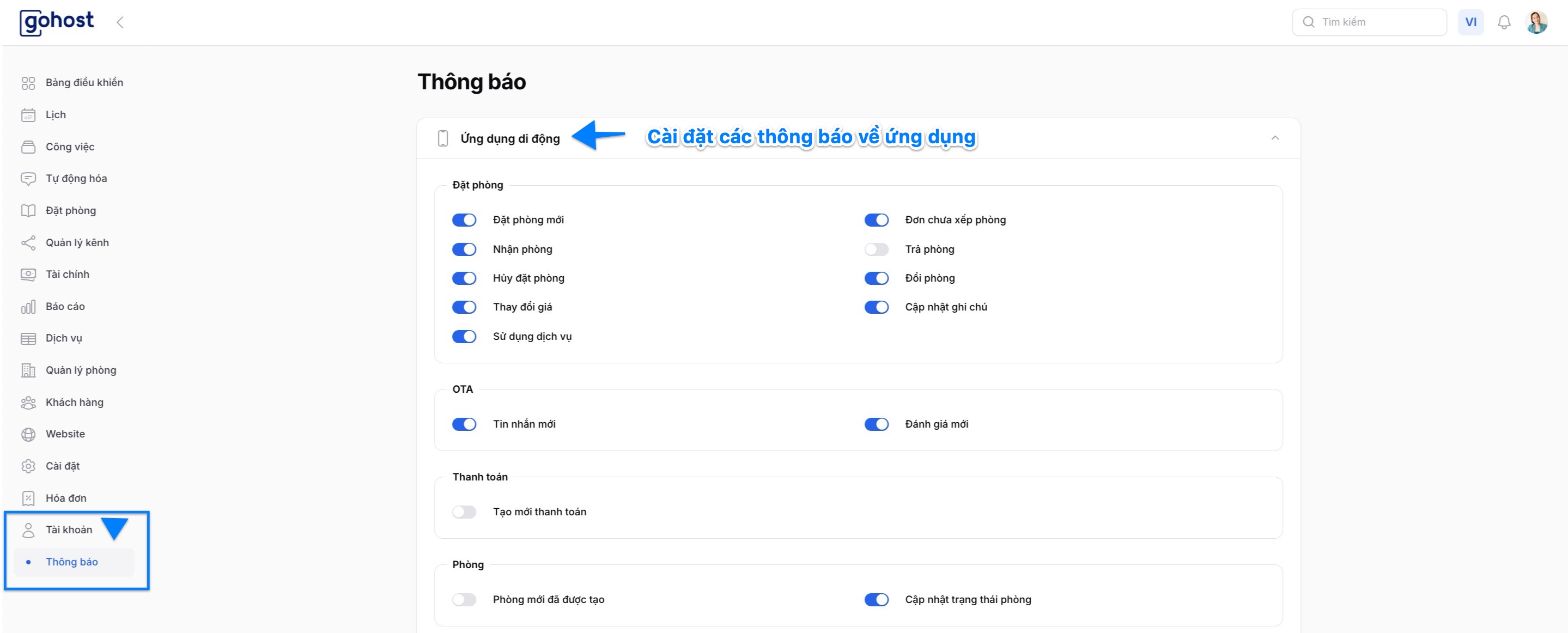Collapse the Ứng dụng di động section
Viewport: 1568px width, 633px height.
click(x=1274, y=138)
